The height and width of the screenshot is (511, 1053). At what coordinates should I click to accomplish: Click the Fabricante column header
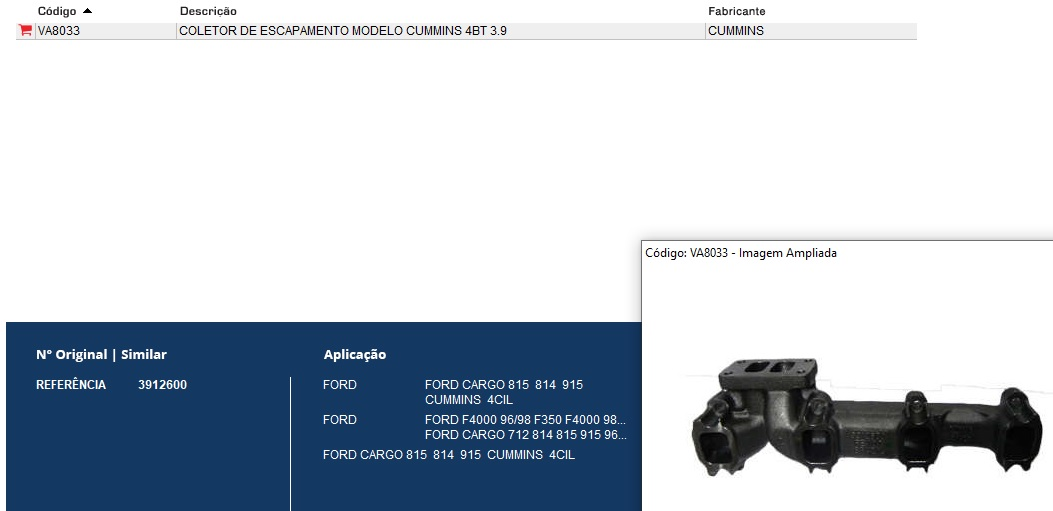pos(736,11)
